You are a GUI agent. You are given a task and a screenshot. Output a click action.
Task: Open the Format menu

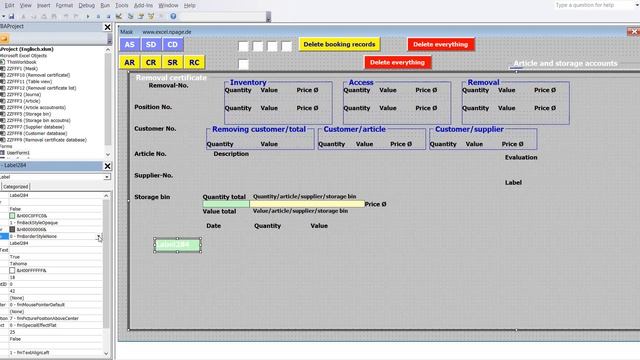64,5
